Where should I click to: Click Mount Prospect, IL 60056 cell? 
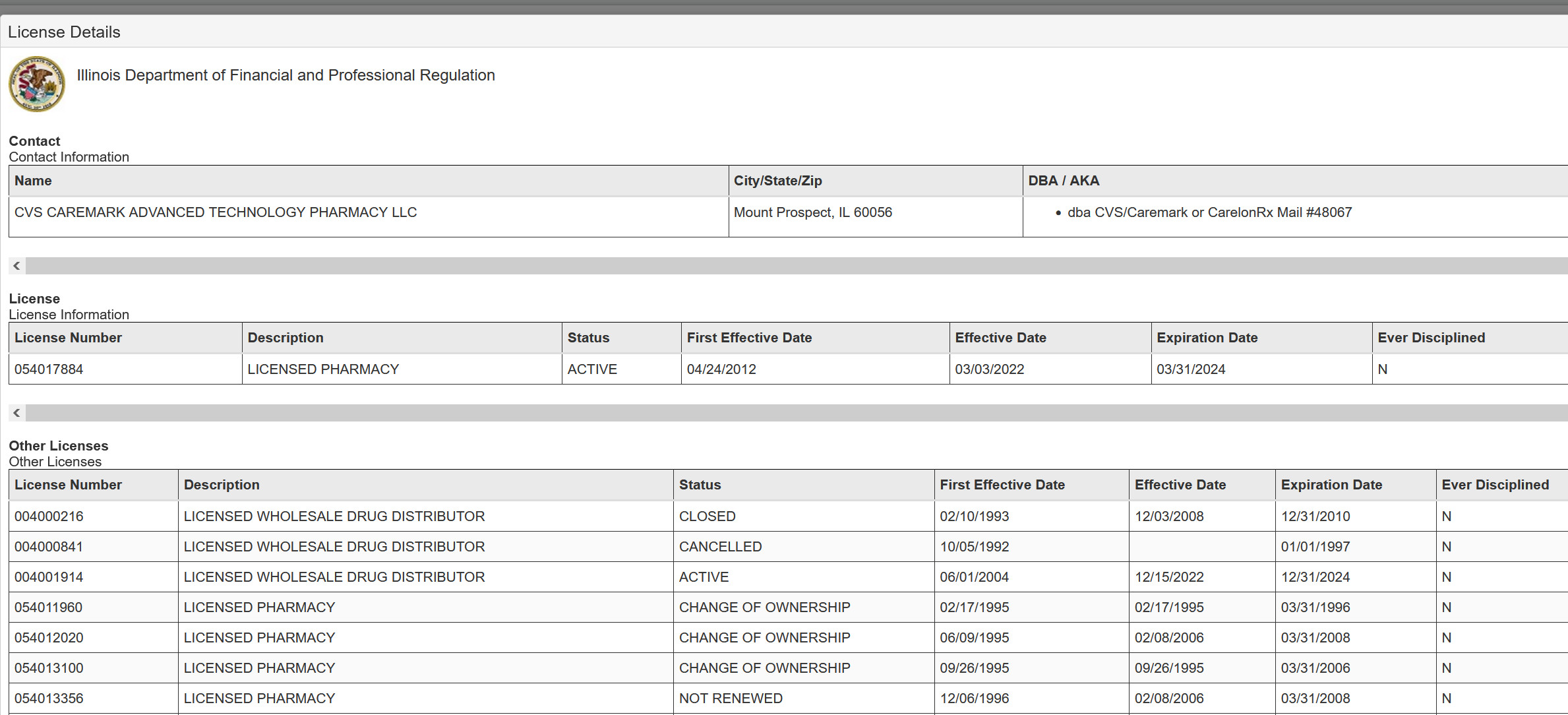pos(813,212)
